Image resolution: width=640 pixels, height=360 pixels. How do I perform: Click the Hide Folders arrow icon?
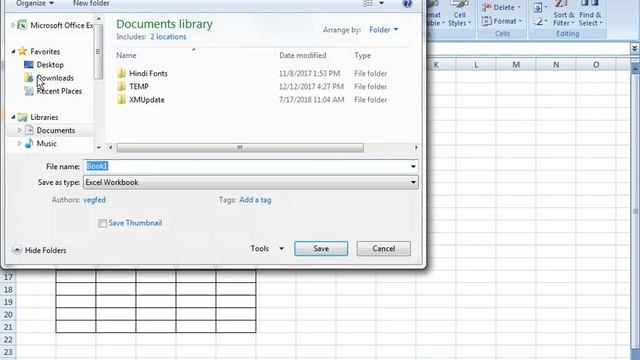pyautogui.click(x=17, y=250)
